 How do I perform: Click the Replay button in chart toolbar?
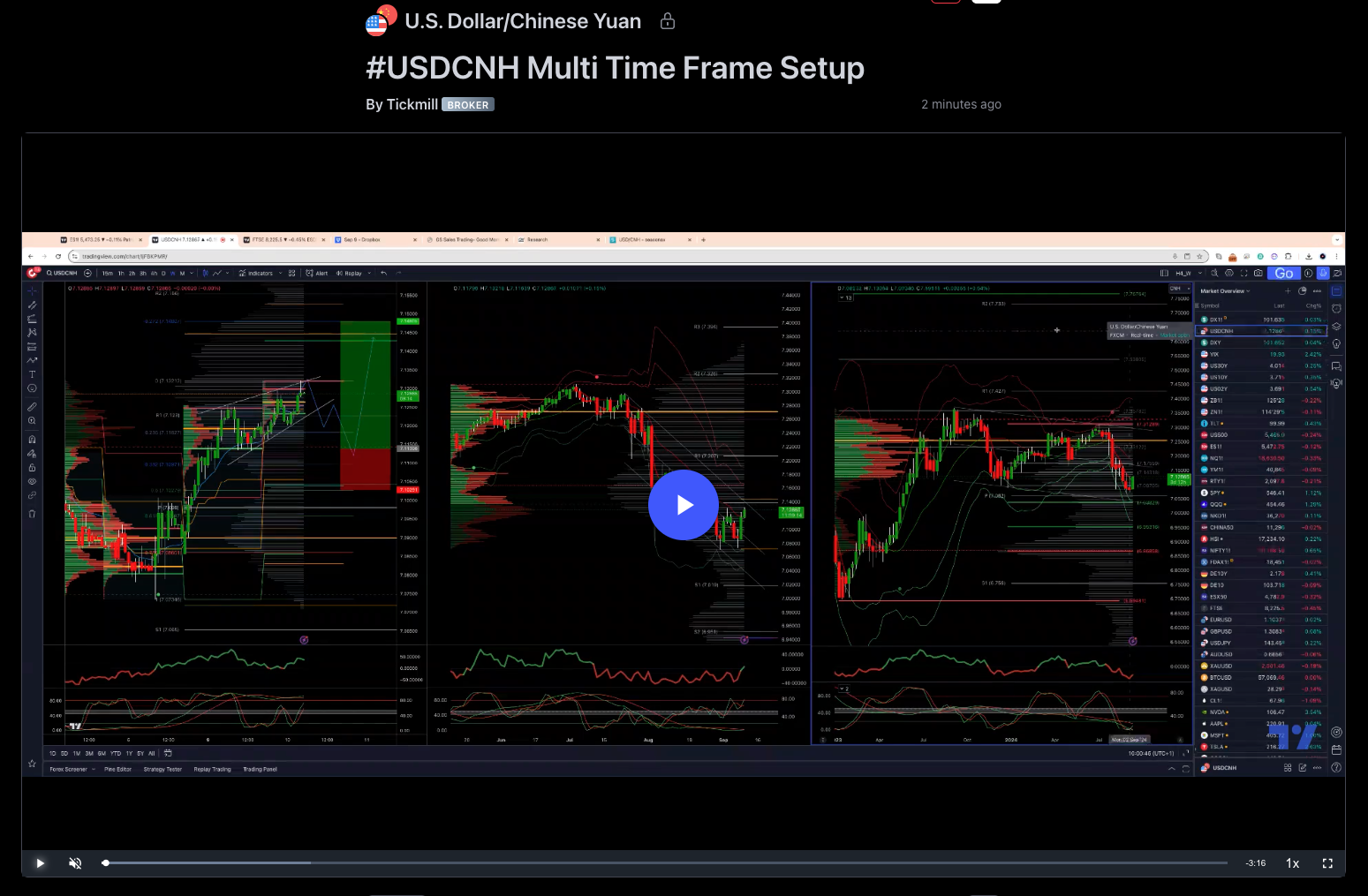[x=349, y=273]
